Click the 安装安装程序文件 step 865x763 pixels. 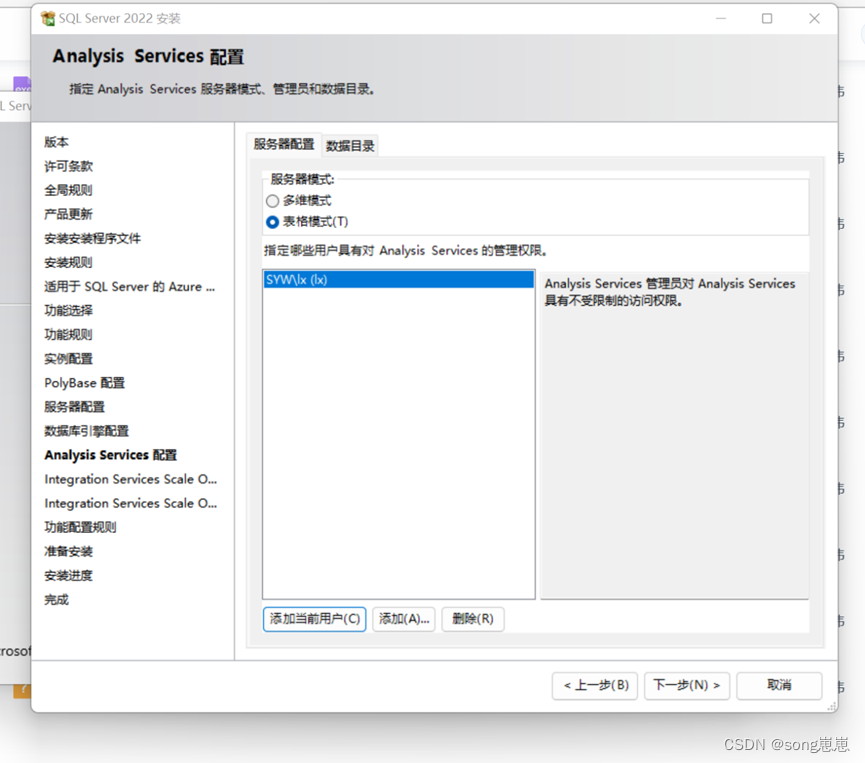pos(93,238)
